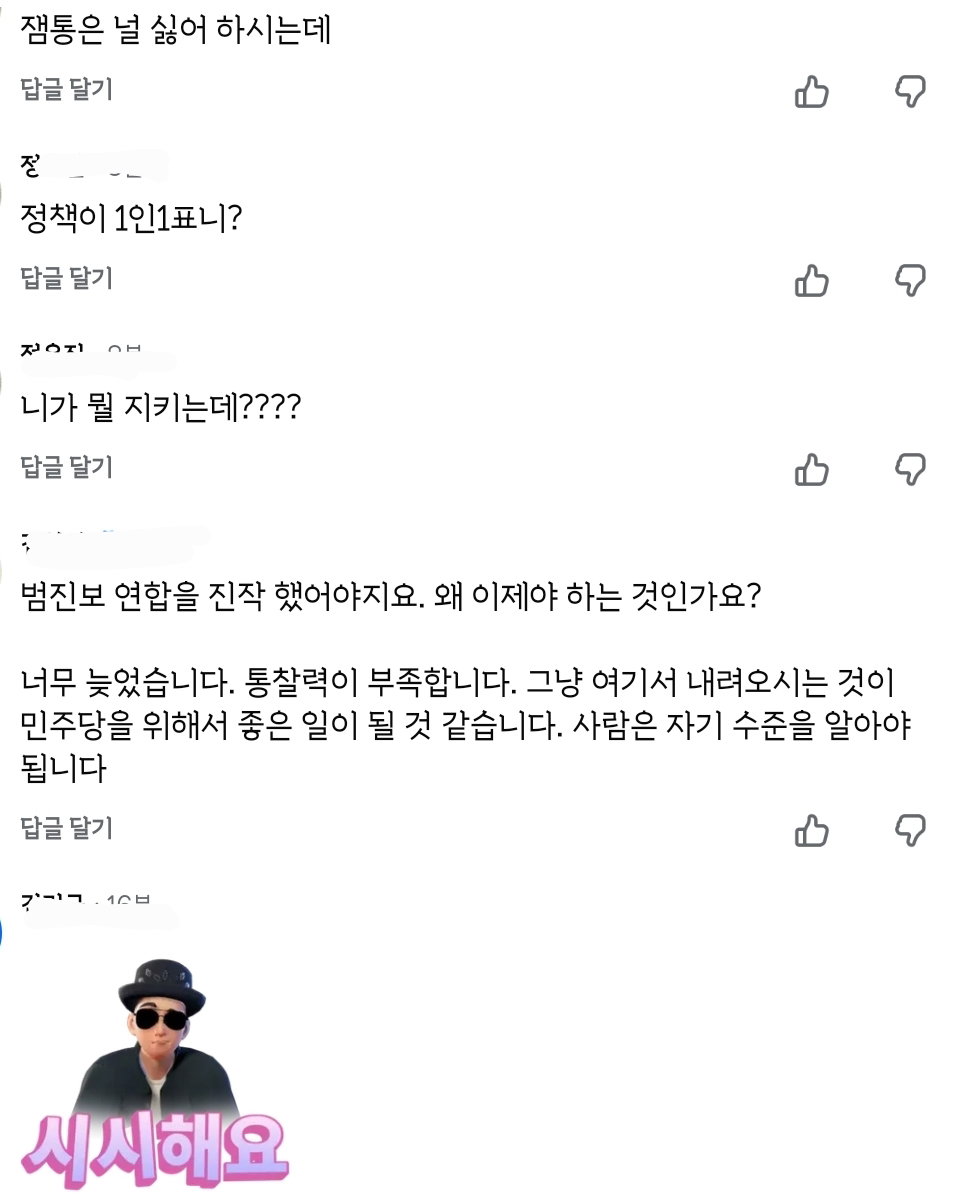Click the blurred username above '정책이 1인1표니?'
This screenshot has width=964, height=1198.
[92, 166]
